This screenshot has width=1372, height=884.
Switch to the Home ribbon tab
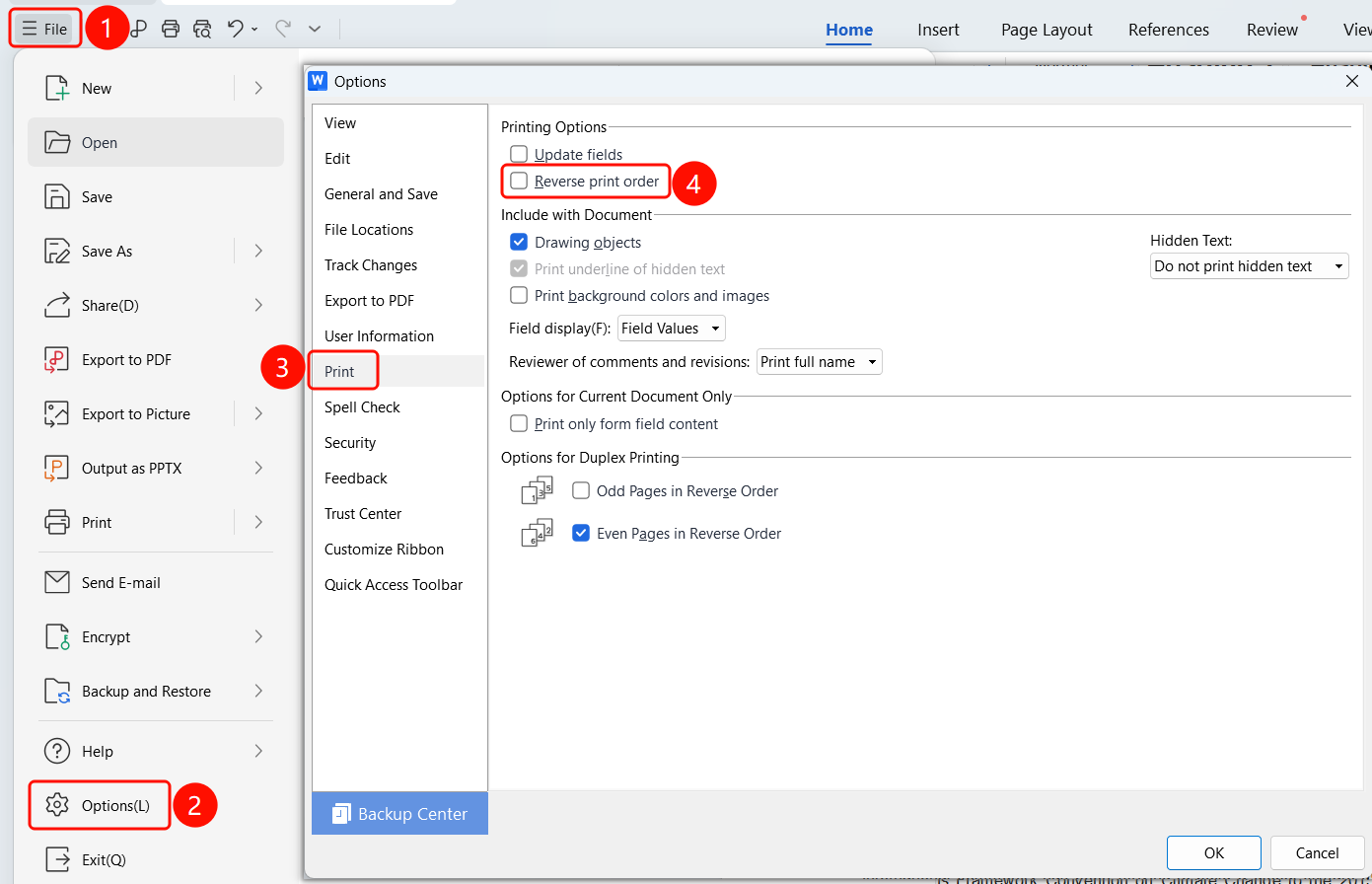(849, 30)
